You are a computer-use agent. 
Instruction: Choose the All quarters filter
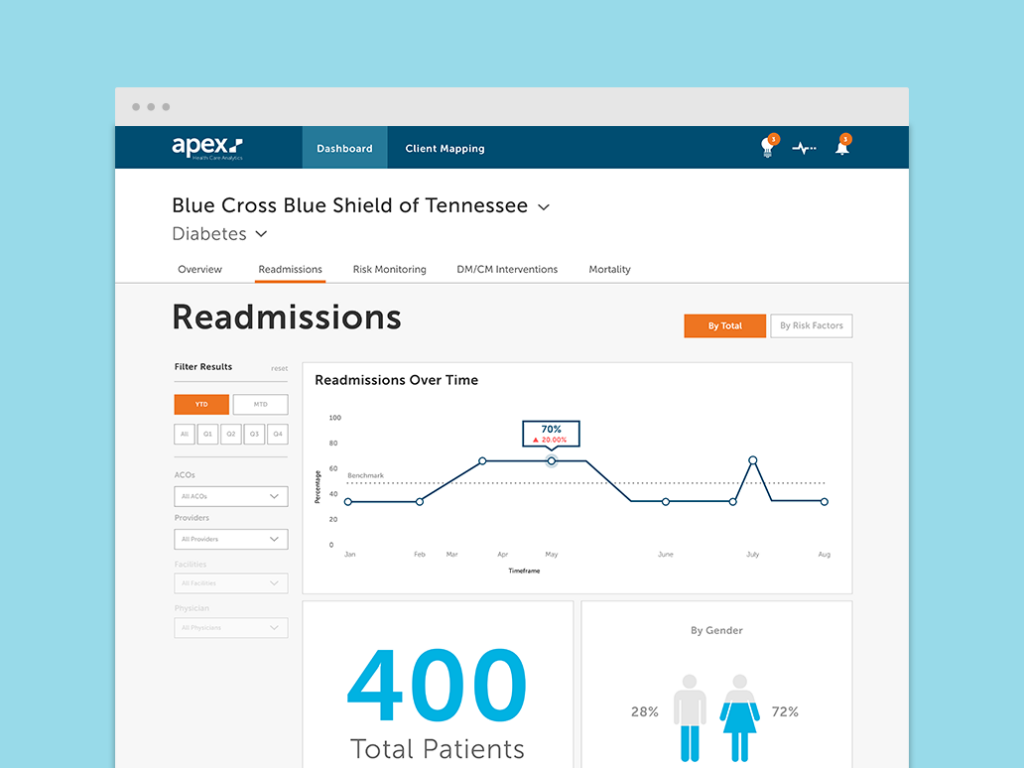(184, 434)
